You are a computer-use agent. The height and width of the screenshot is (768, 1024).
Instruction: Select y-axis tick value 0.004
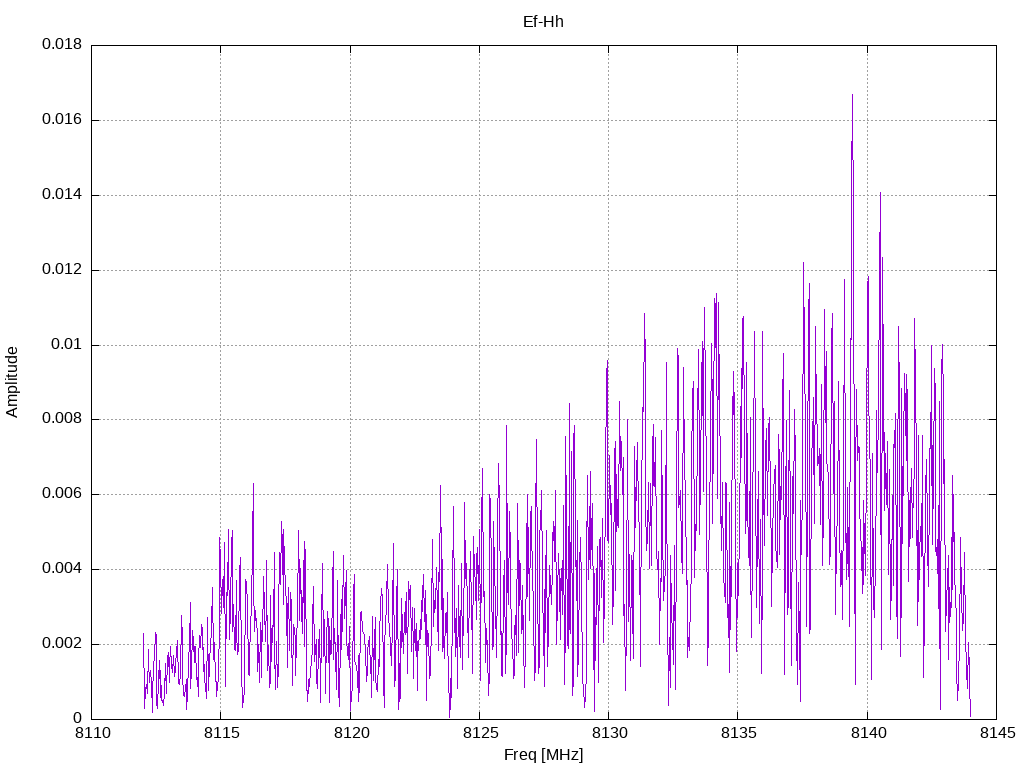point(62,569)
